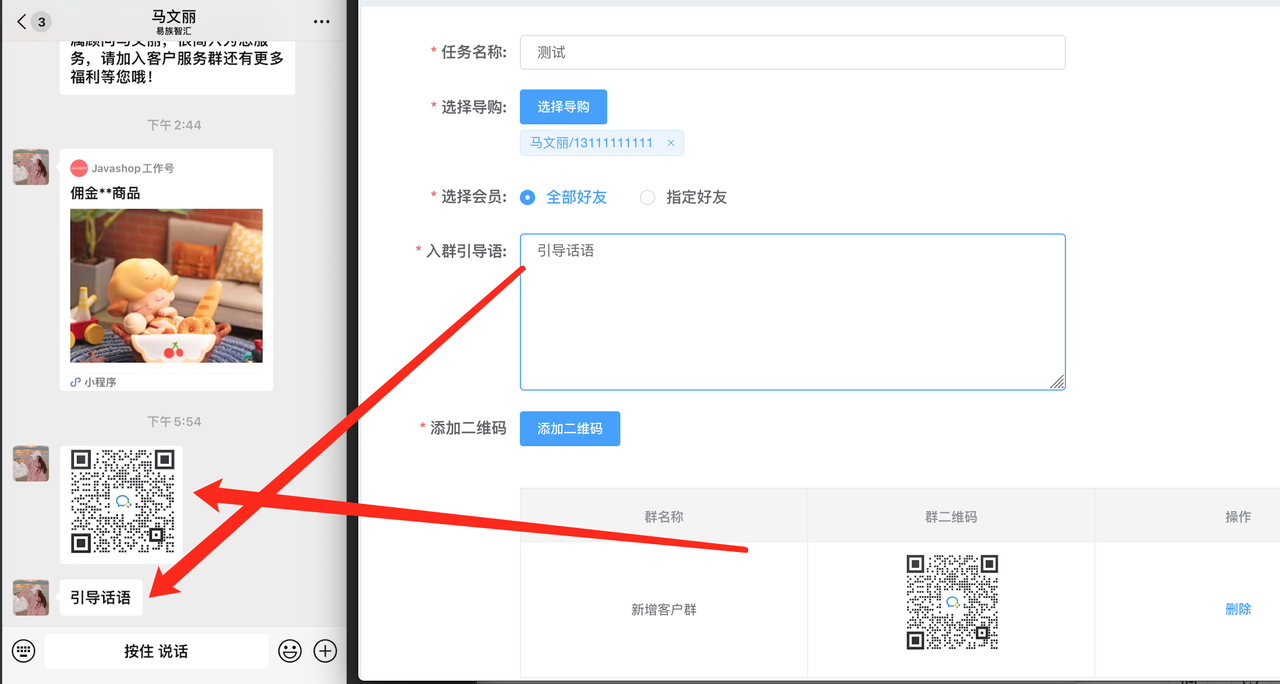
Task: Click the avatar beside the QR code message
Action: (x=31, y=463)
